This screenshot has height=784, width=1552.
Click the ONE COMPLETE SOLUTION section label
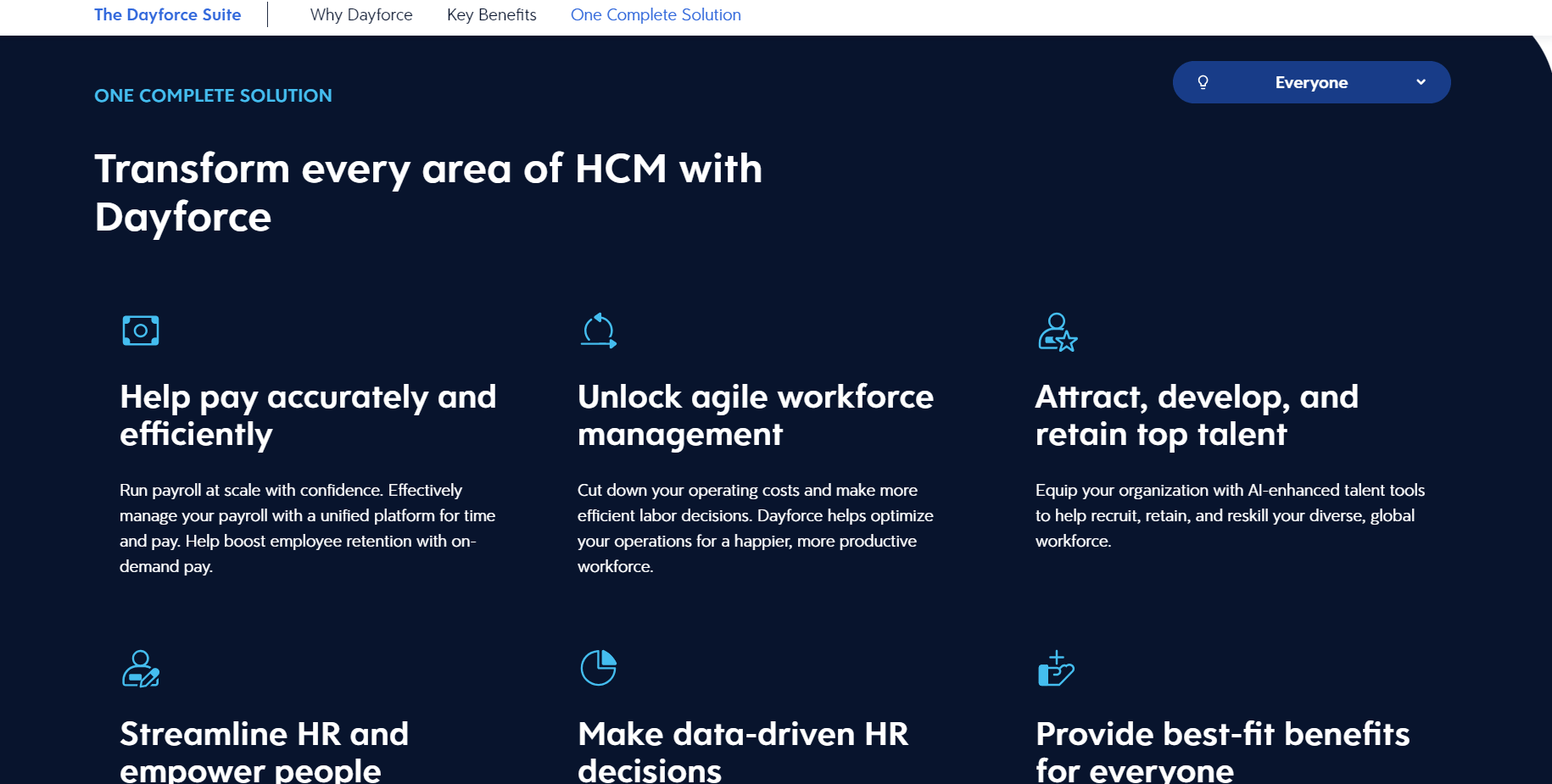click(x=213, y=96)
